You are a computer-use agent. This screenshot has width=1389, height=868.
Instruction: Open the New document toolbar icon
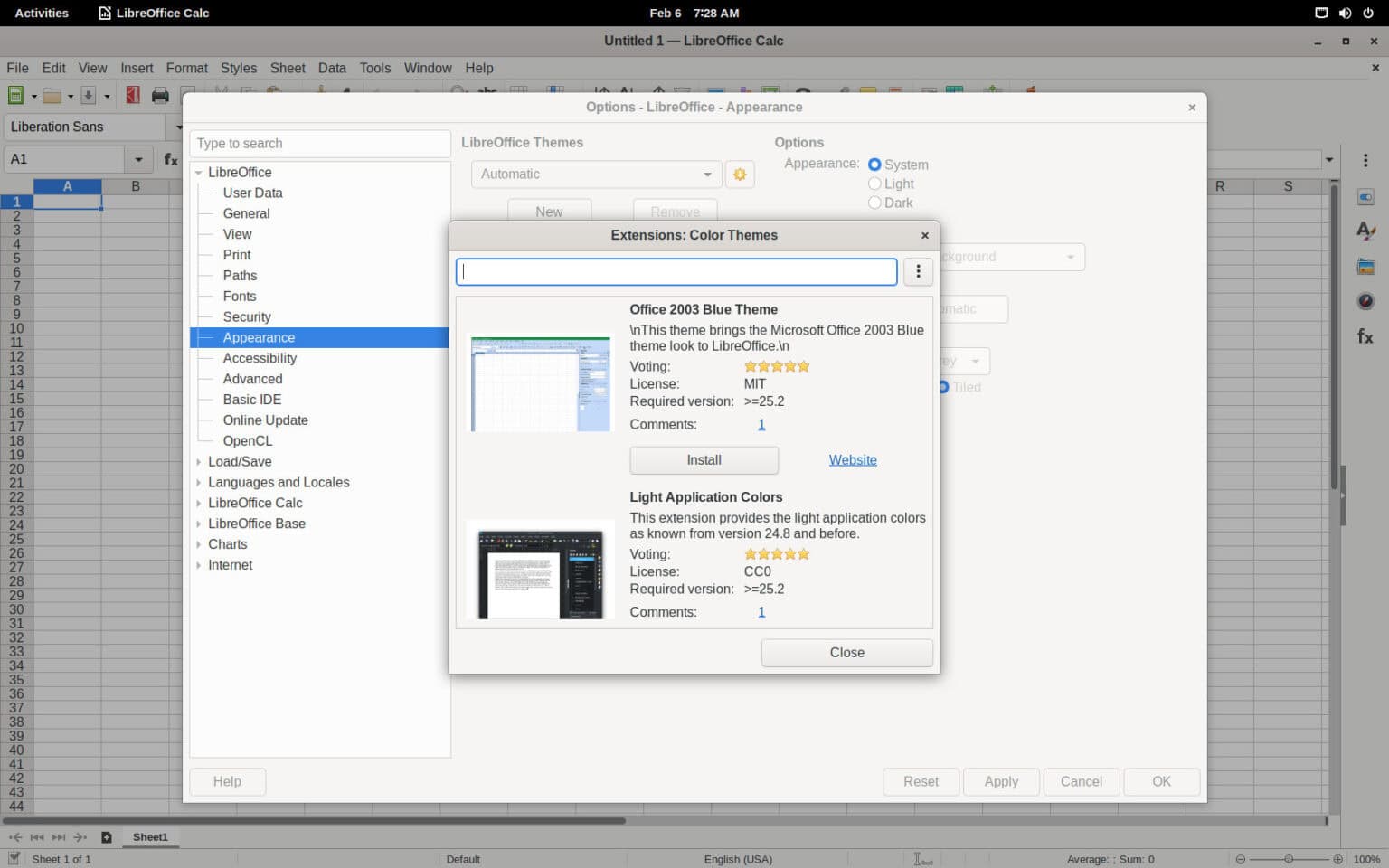(x=15, y=94)
